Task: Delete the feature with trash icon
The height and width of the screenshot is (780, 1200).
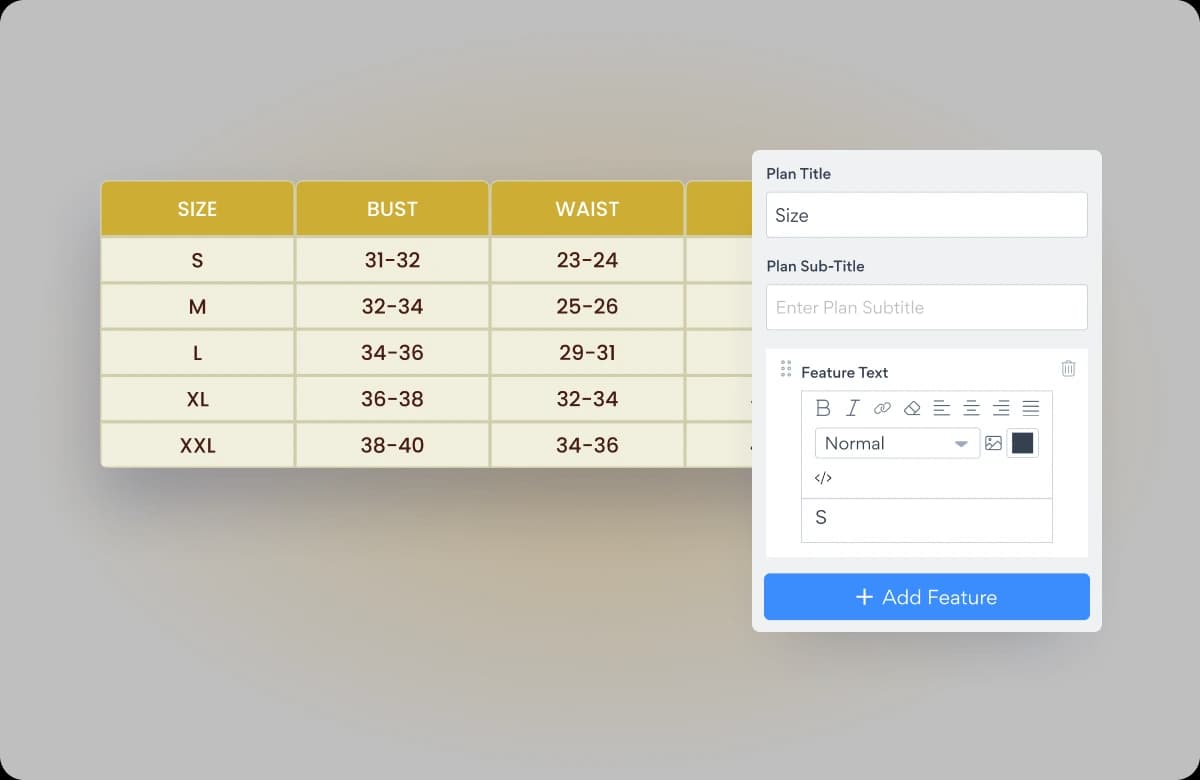Action: click(x=1068, y=368)
